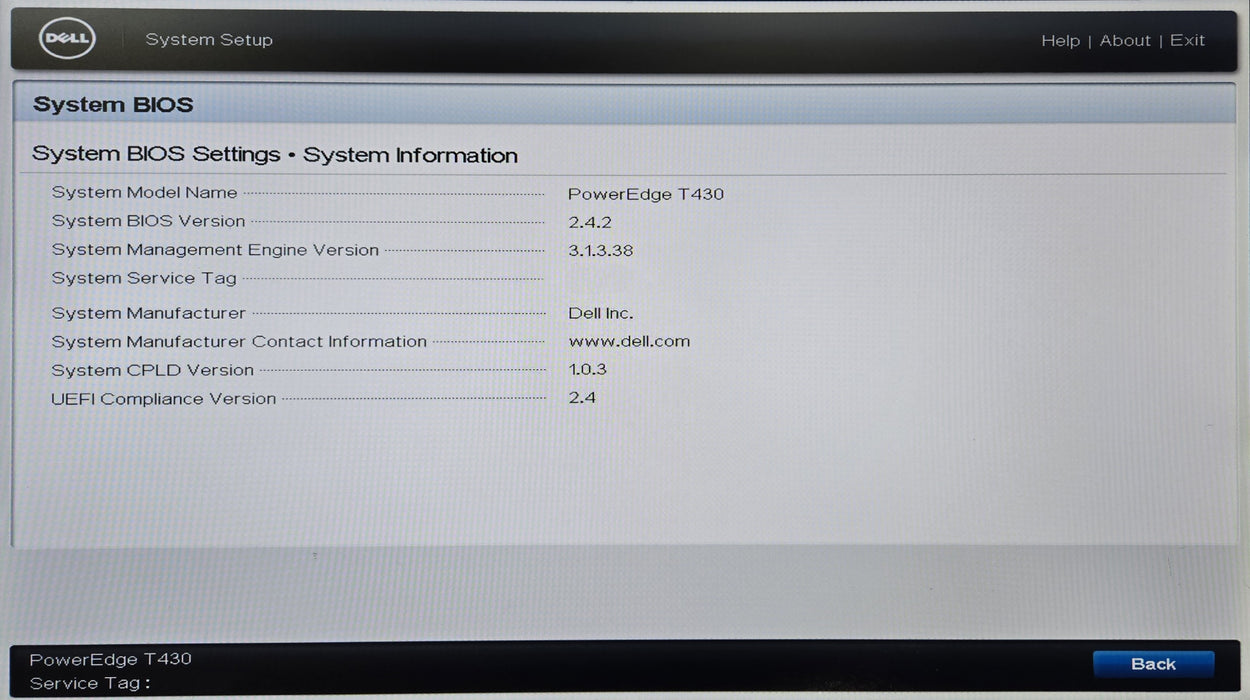Select the System CPLD Version label

click(153, 370)
